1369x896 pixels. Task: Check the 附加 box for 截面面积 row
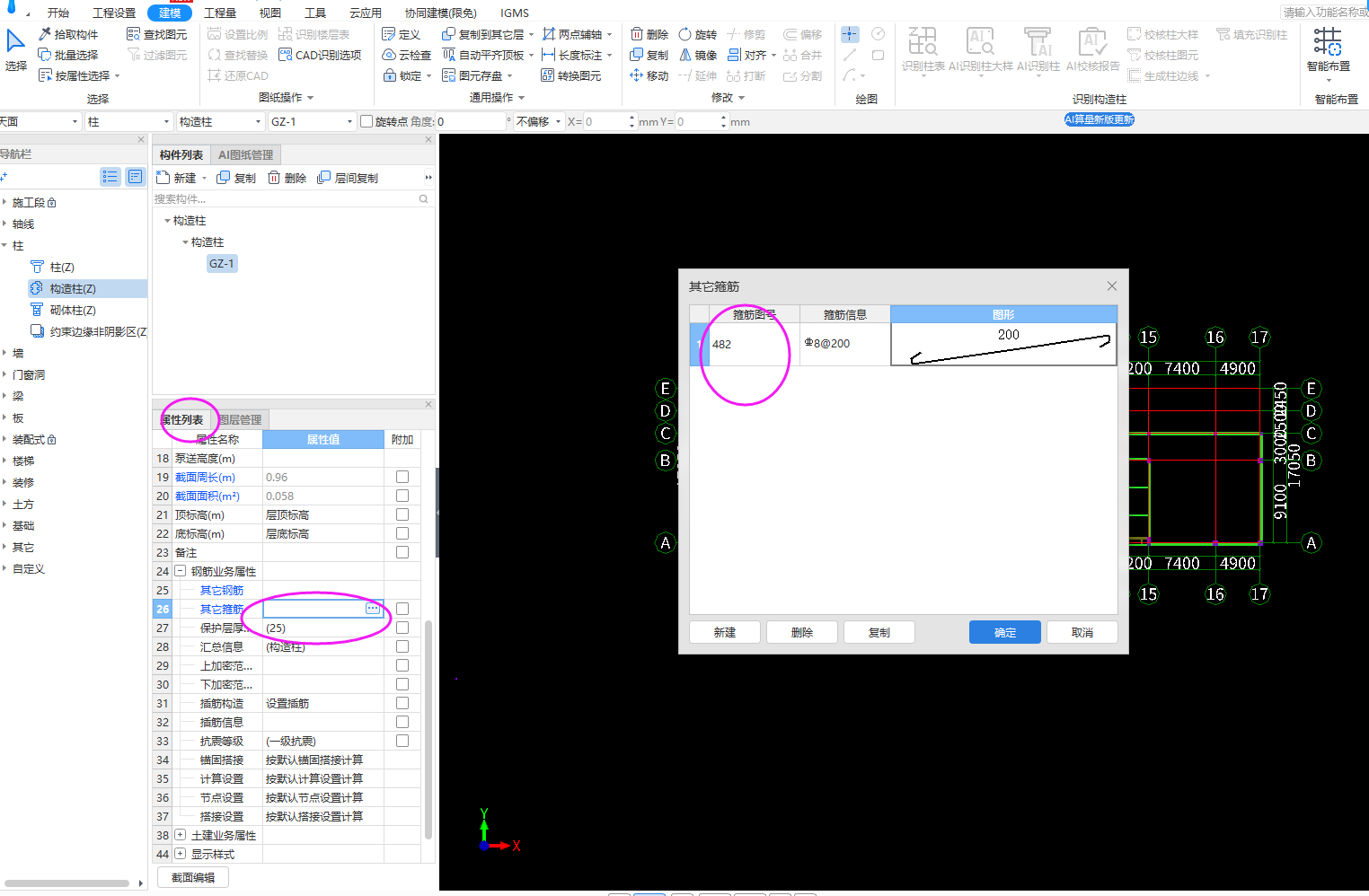[402, 496]
